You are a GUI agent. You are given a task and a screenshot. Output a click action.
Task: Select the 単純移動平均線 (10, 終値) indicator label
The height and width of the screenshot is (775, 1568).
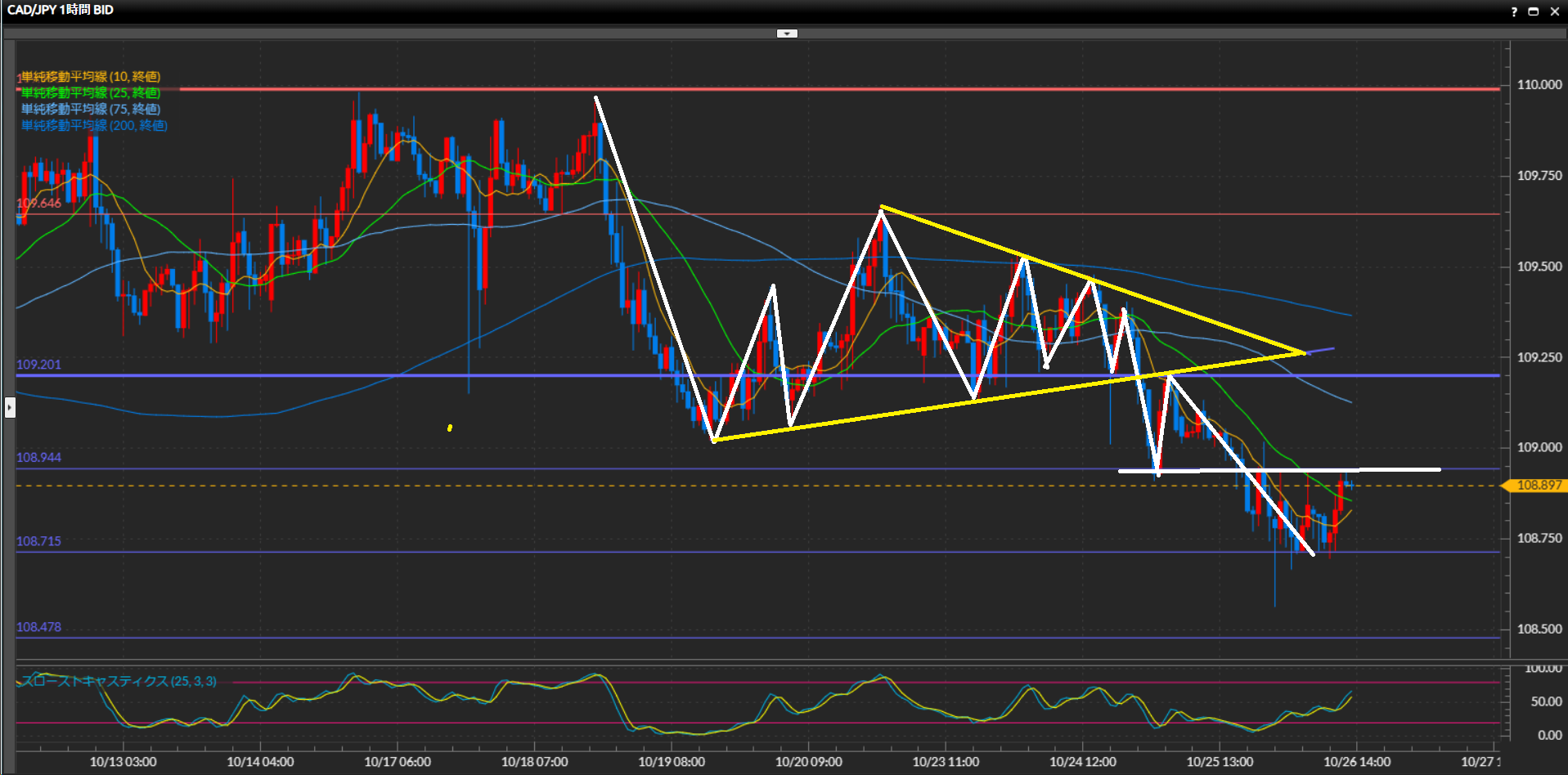pyautogui.click(x=91, y=77)
